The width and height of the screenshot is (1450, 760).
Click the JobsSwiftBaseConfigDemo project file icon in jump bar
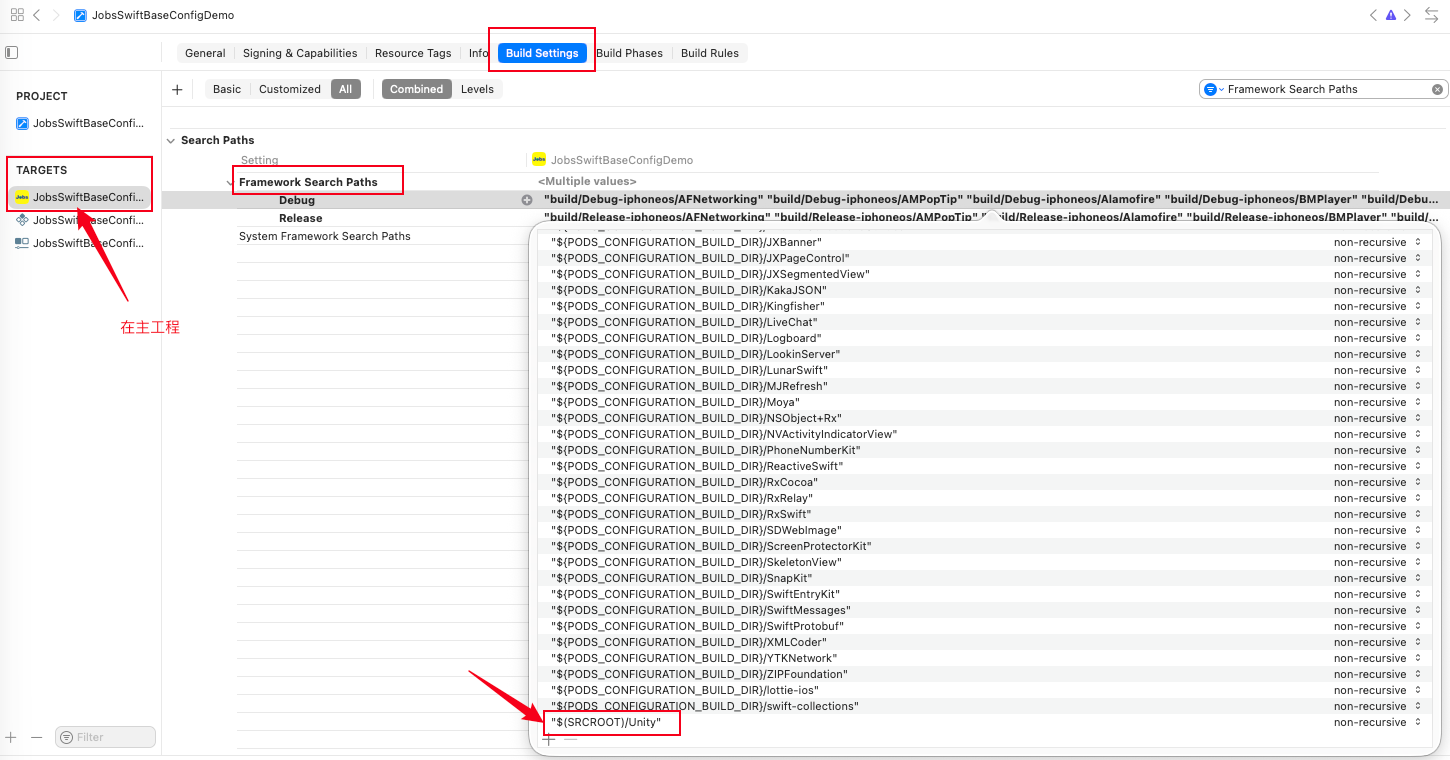80,16
